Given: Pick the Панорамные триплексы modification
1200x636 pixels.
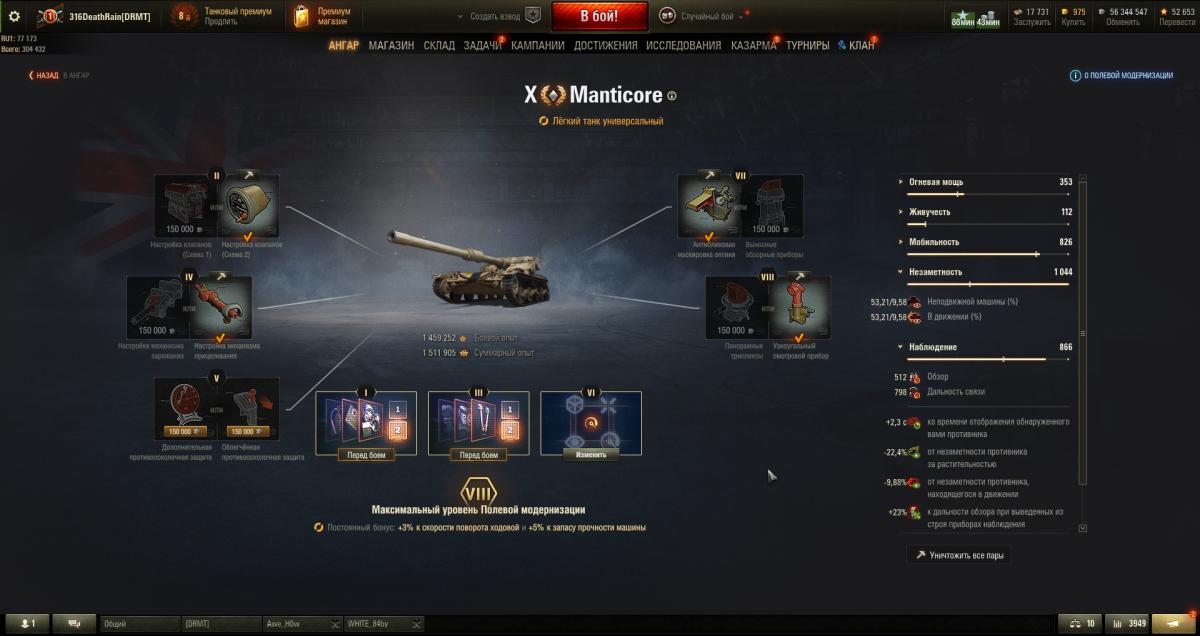Looking at the screenshot, I should 737,307.
